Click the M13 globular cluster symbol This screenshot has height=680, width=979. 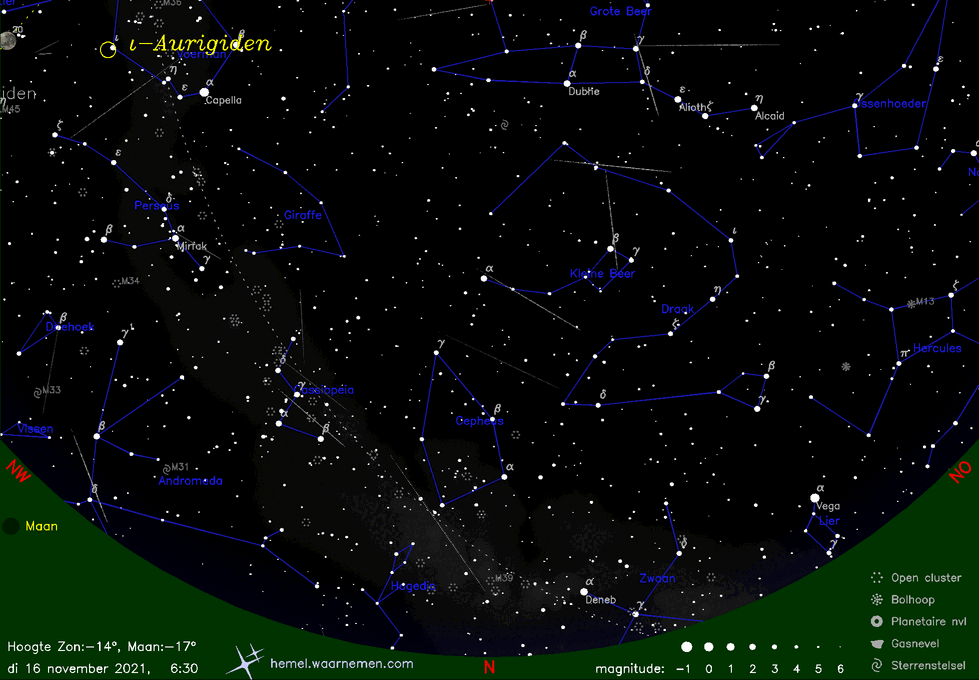point(910,303)
